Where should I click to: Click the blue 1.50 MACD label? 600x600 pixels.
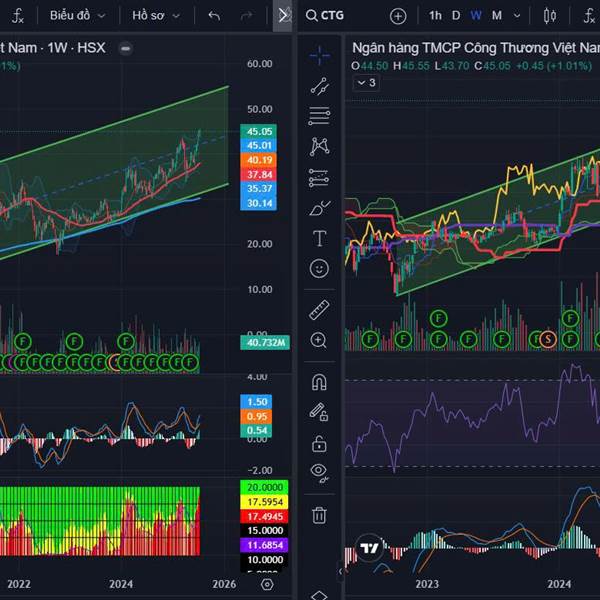(256, 402)
